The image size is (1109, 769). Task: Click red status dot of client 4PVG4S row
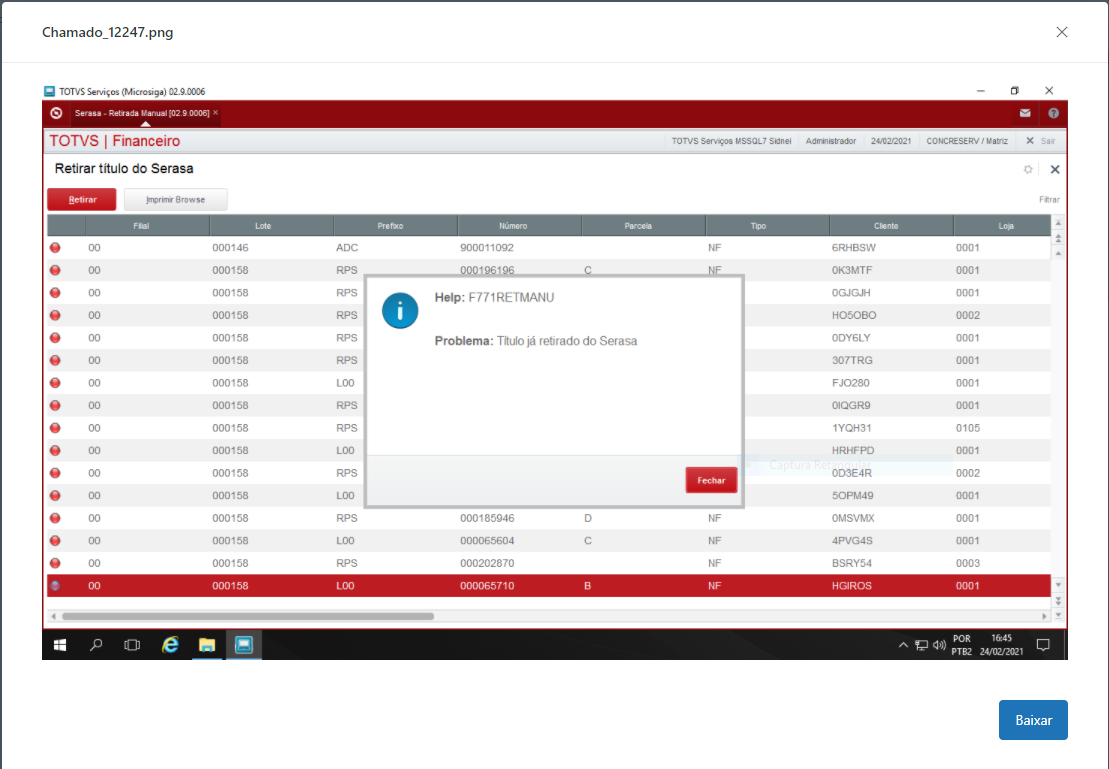55,540
